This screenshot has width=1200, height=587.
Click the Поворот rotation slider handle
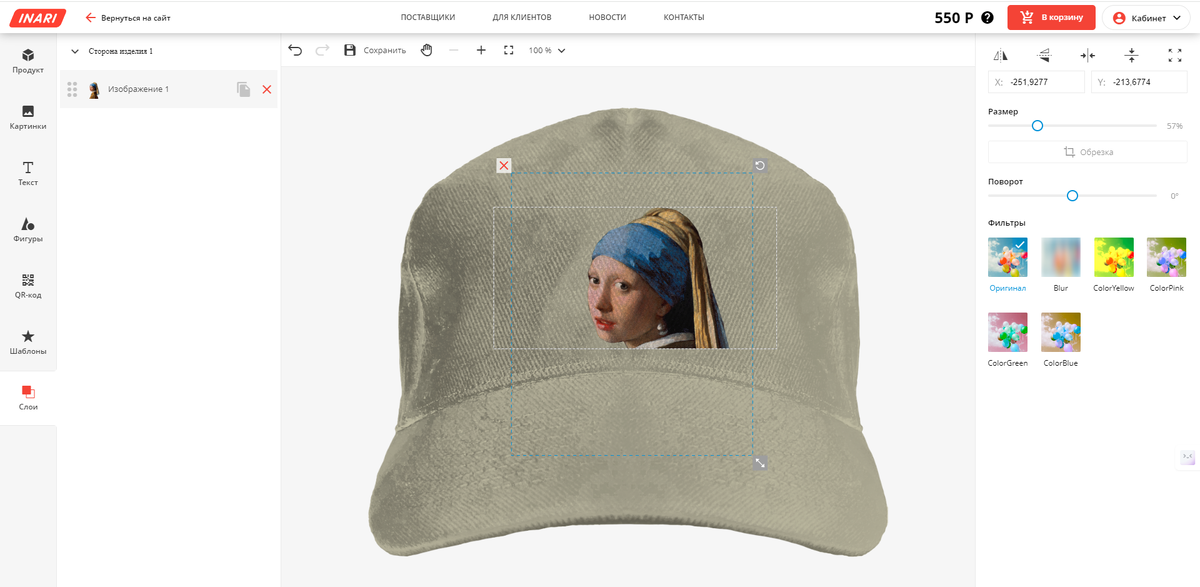click(x=1072, y=196)
